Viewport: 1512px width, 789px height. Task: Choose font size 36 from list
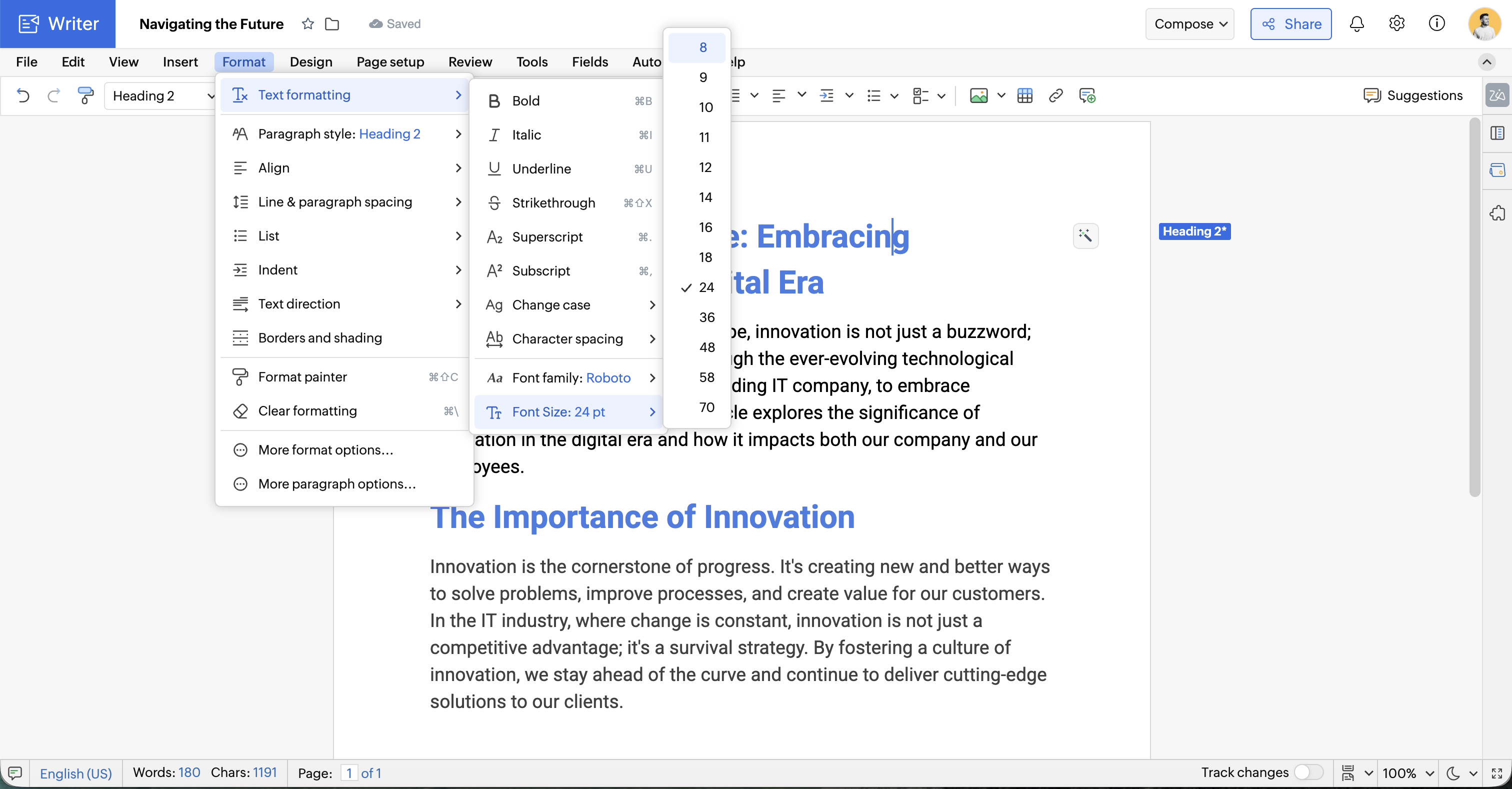706,317
